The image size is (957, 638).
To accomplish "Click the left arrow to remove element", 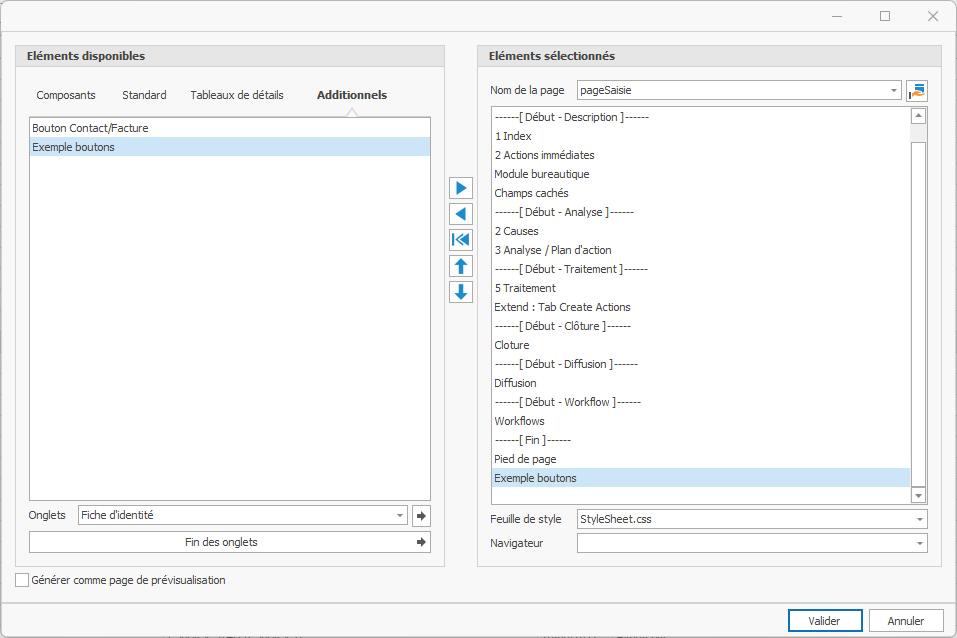I will pos(461,214).
